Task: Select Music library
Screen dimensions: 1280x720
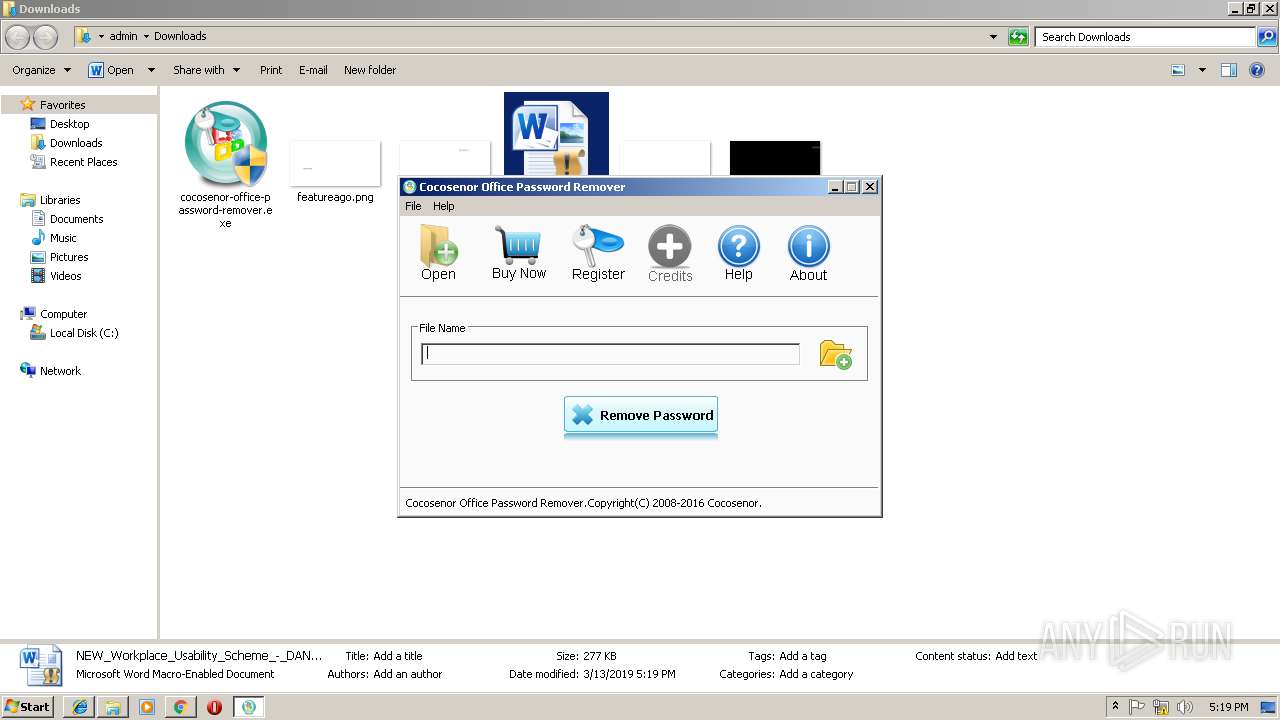Action: [63, 238]
